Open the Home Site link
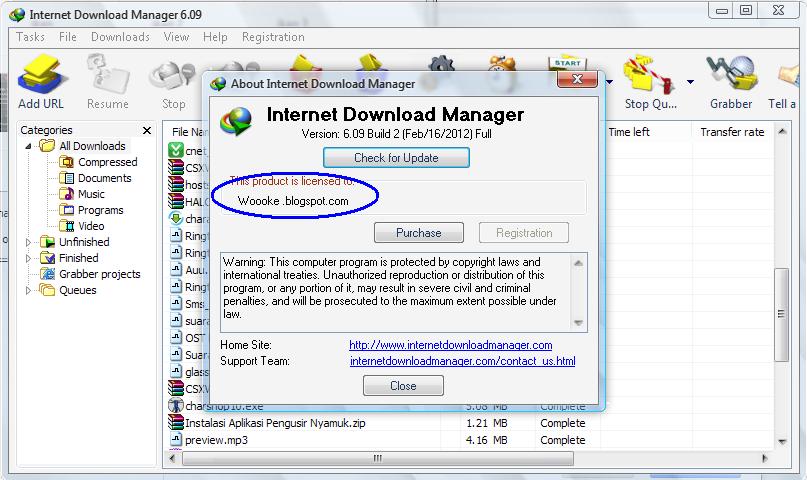The height and width of the screenshot is (480, 807). (x=450, y=345)
